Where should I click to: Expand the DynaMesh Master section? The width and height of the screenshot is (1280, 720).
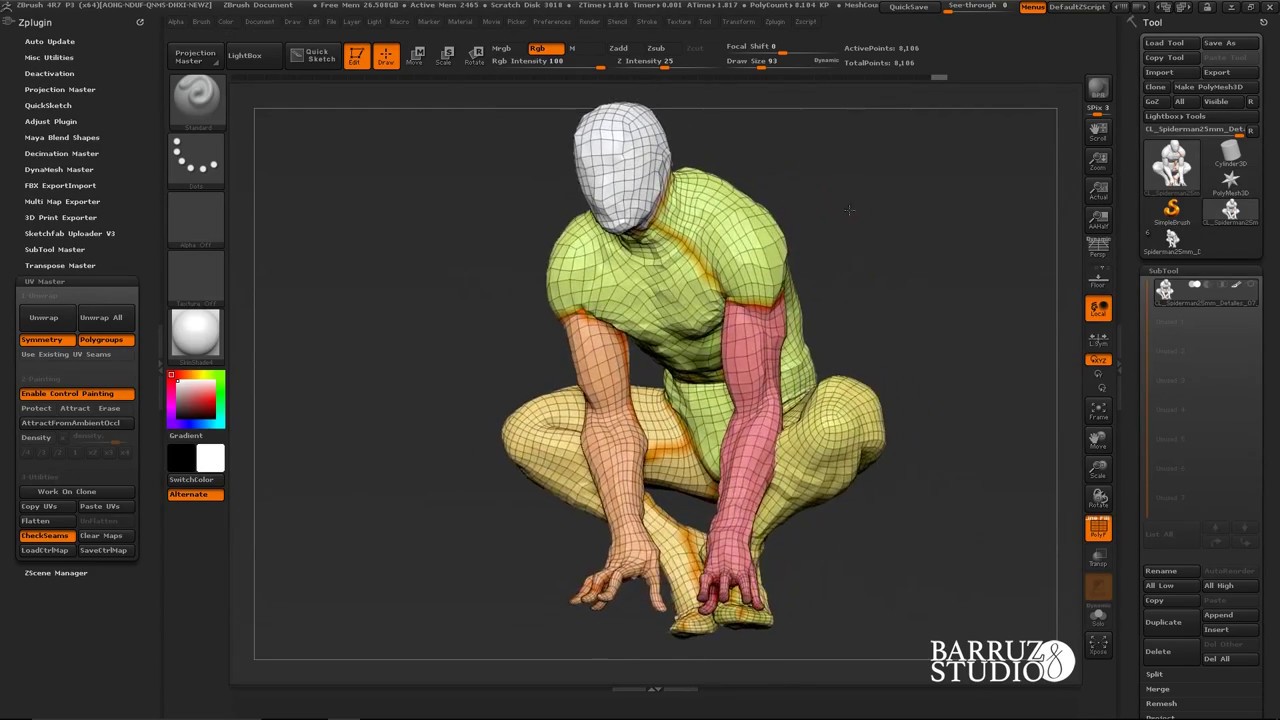click(59, 169)
